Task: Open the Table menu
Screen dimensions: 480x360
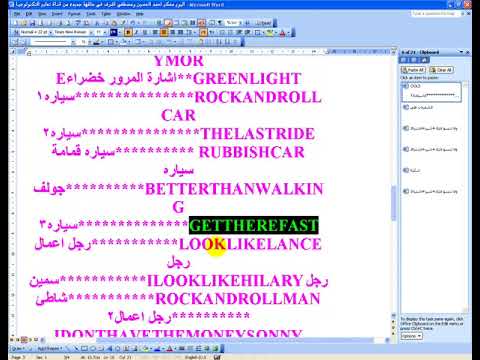Action: coord(106,14)
